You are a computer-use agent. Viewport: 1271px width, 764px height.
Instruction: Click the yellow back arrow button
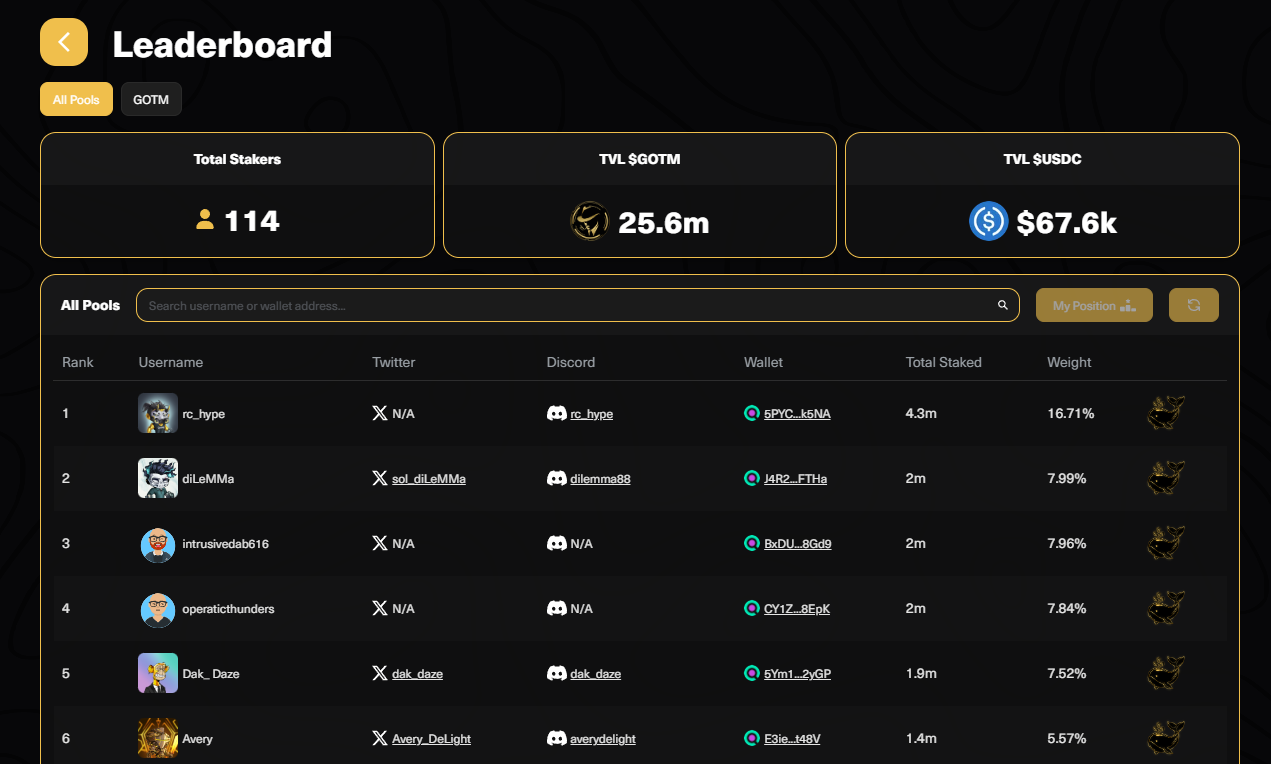[64, 42]
